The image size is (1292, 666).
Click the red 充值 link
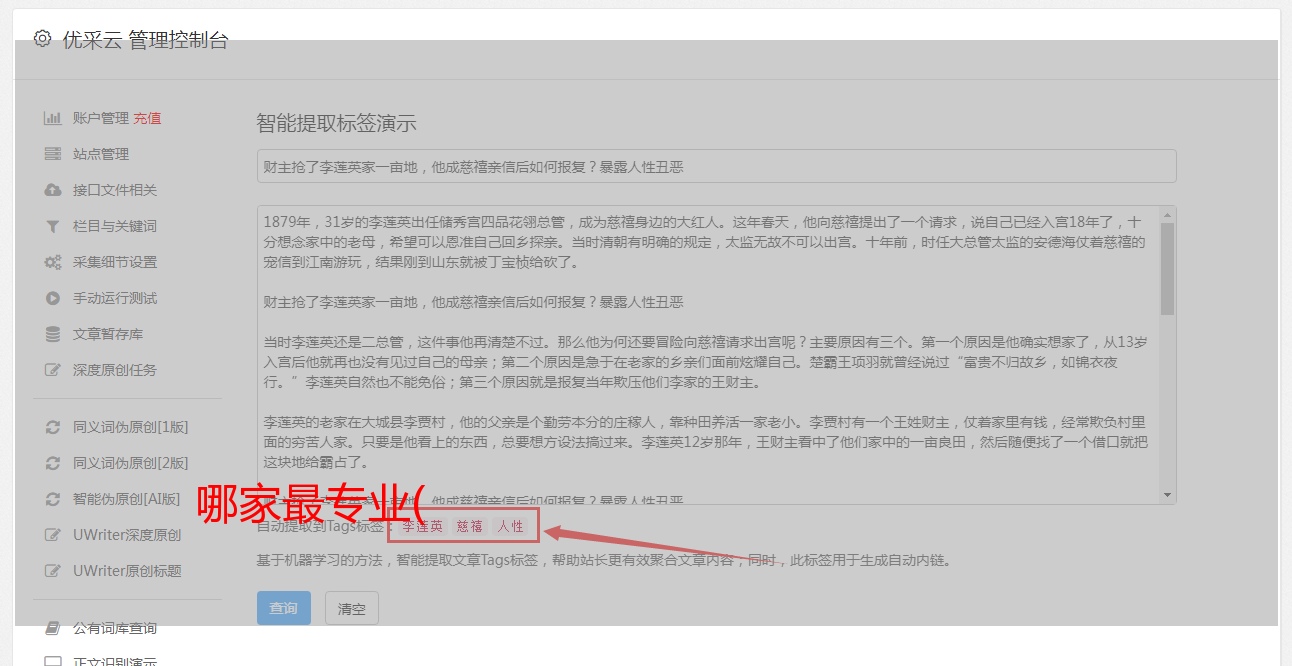147,118
